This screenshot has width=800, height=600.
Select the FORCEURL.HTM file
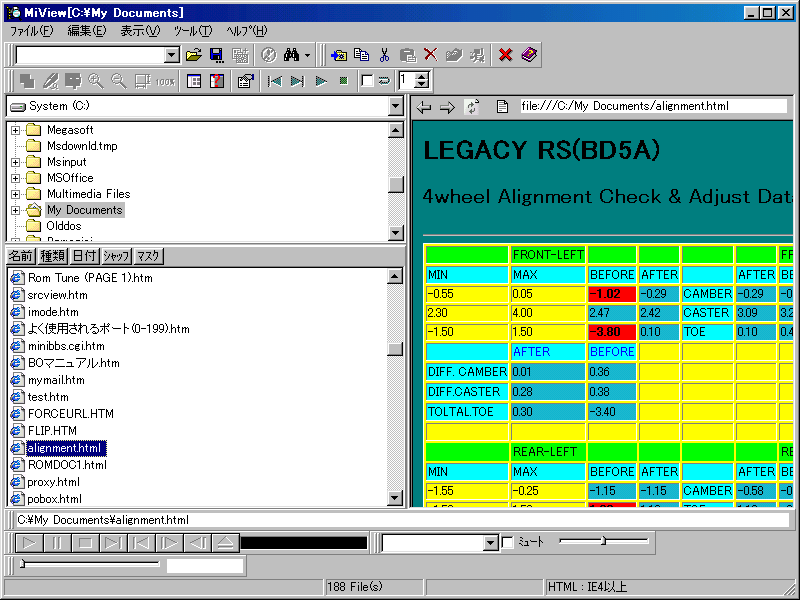tap(70, 414)
